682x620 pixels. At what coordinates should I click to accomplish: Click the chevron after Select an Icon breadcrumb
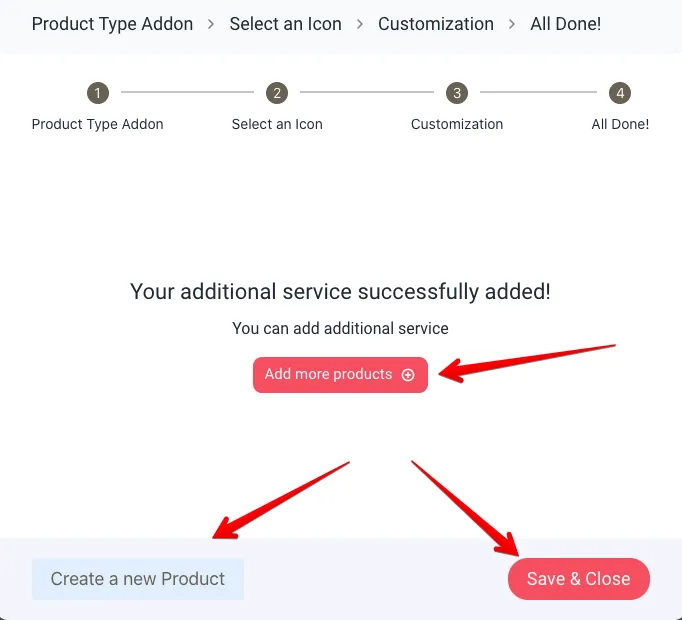360,23
